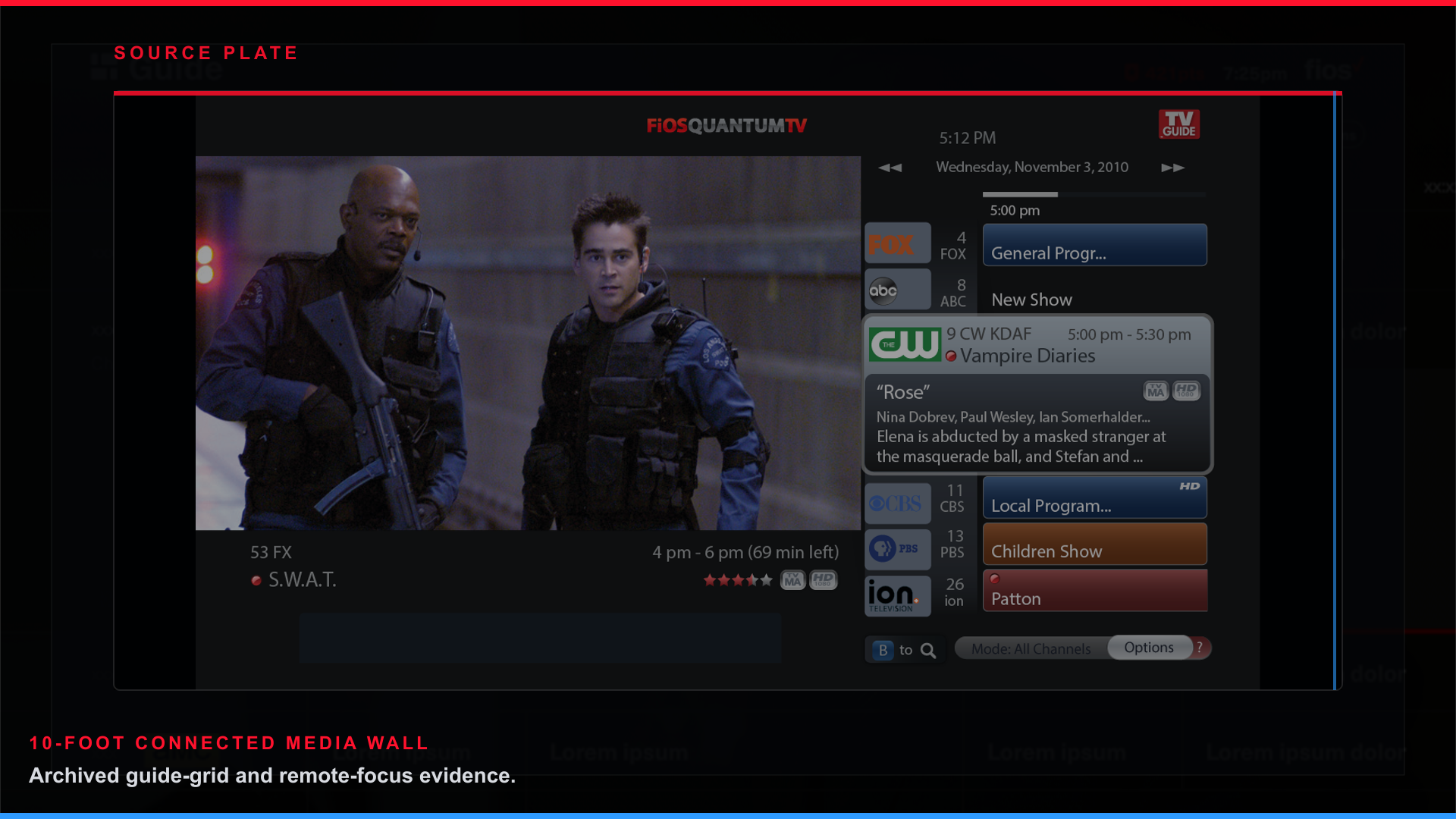Click the 5:00 pm timeline label
The image size is (1456, 819).
pyautogui.click(x=1015, y=211)
